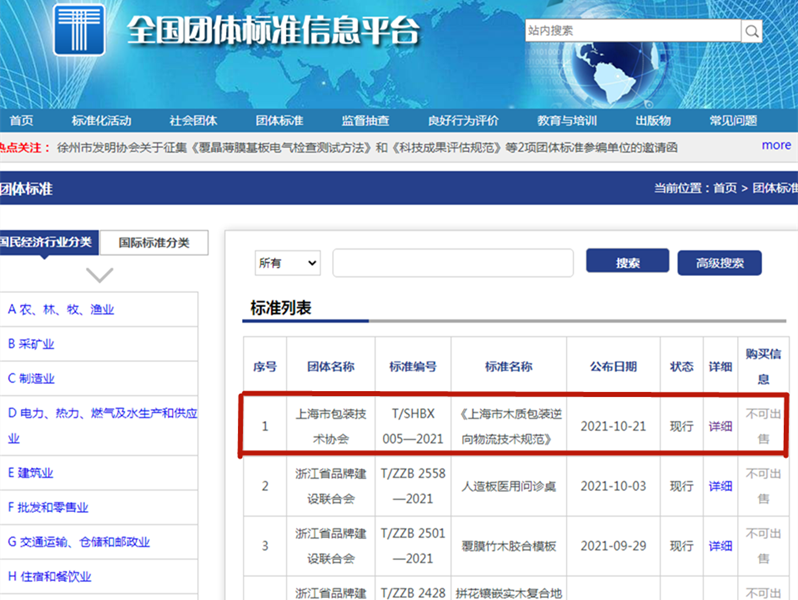
Task: Click the magnifier search icon in header
Action: [752, 32]
